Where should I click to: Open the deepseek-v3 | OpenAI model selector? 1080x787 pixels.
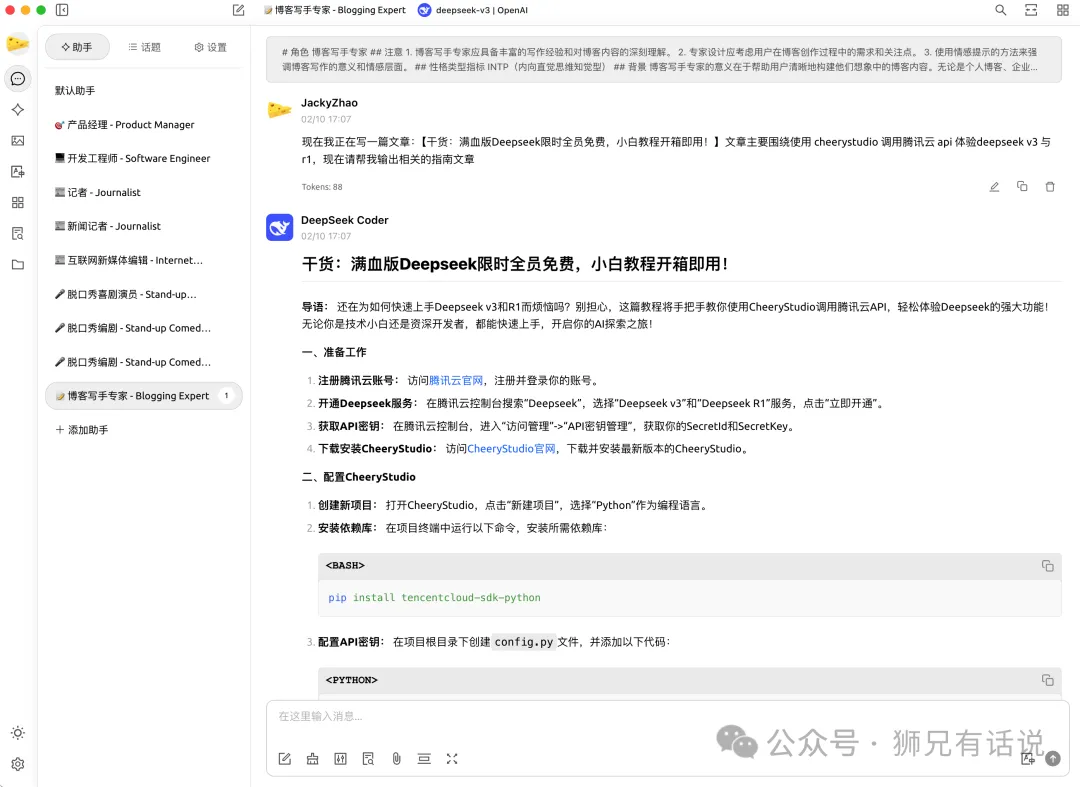[473, 10]
